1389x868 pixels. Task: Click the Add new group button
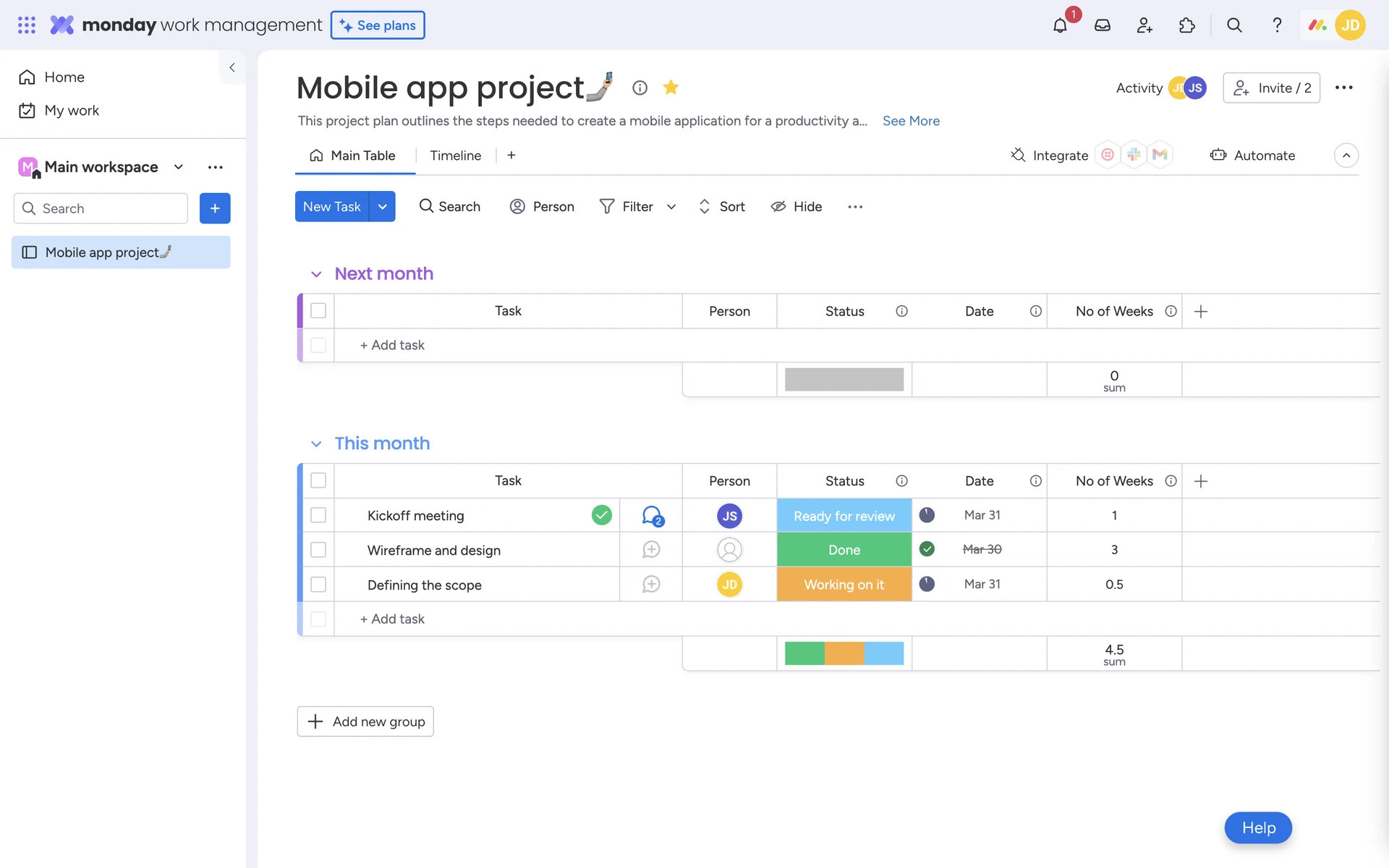[365, 721]
